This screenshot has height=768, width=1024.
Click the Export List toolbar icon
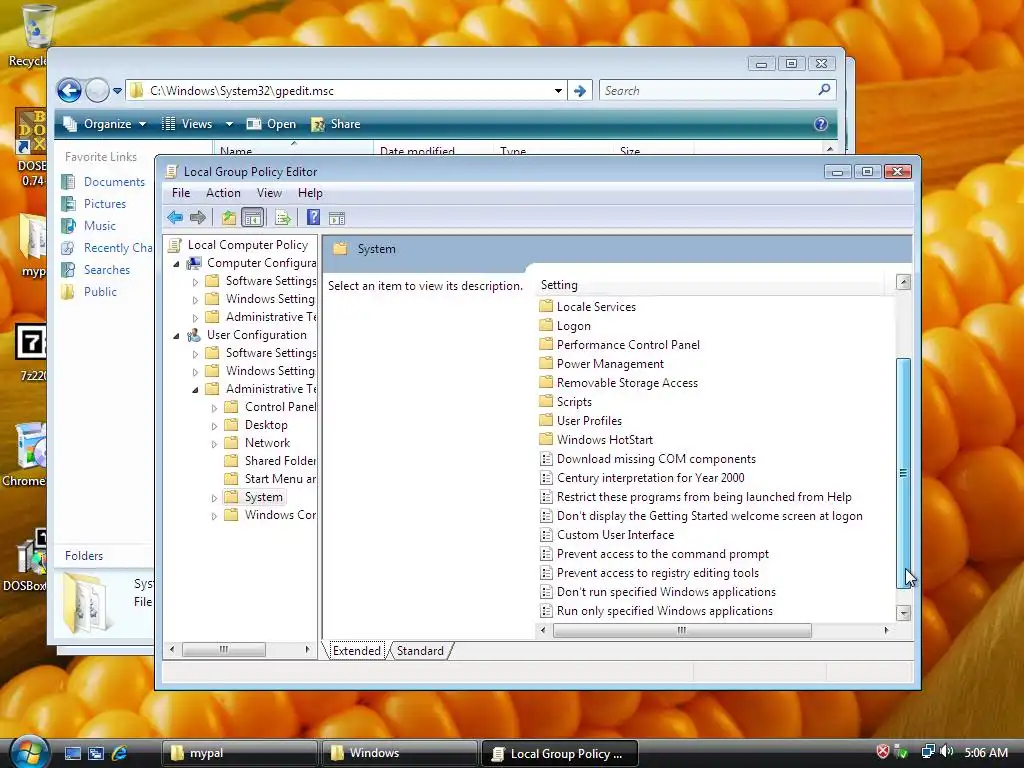pos(282,217)
